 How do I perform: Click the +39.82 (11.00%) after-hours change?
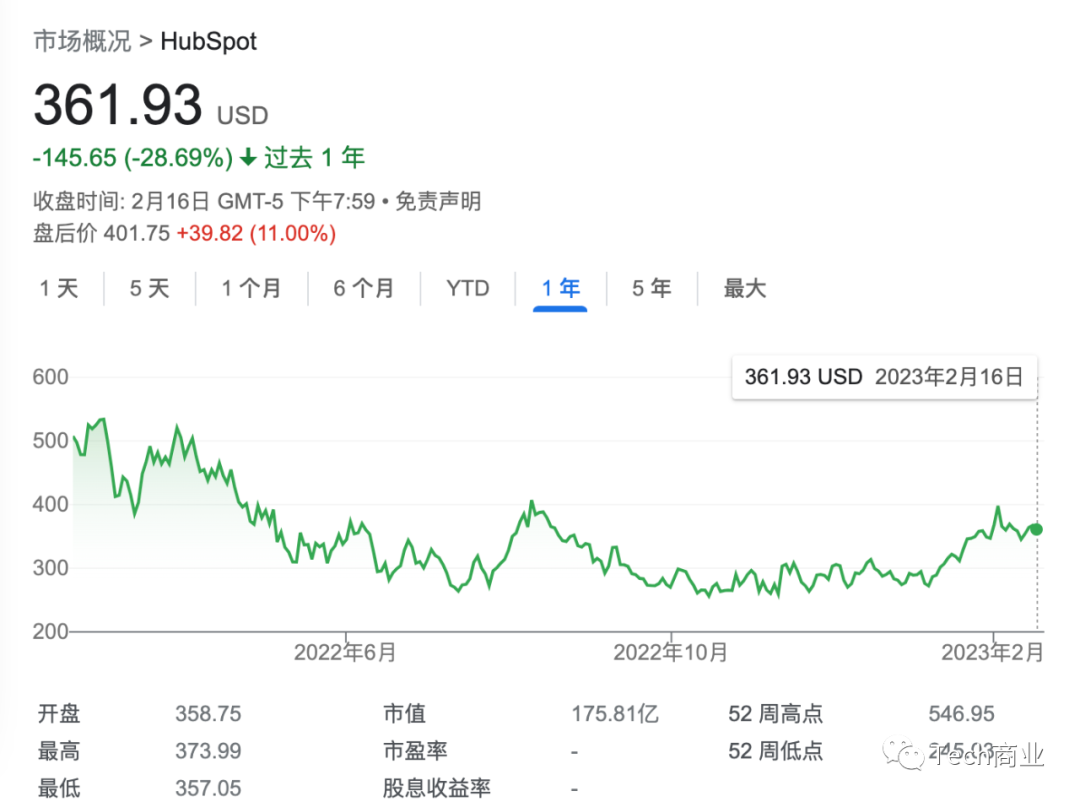tap(256, 233)
